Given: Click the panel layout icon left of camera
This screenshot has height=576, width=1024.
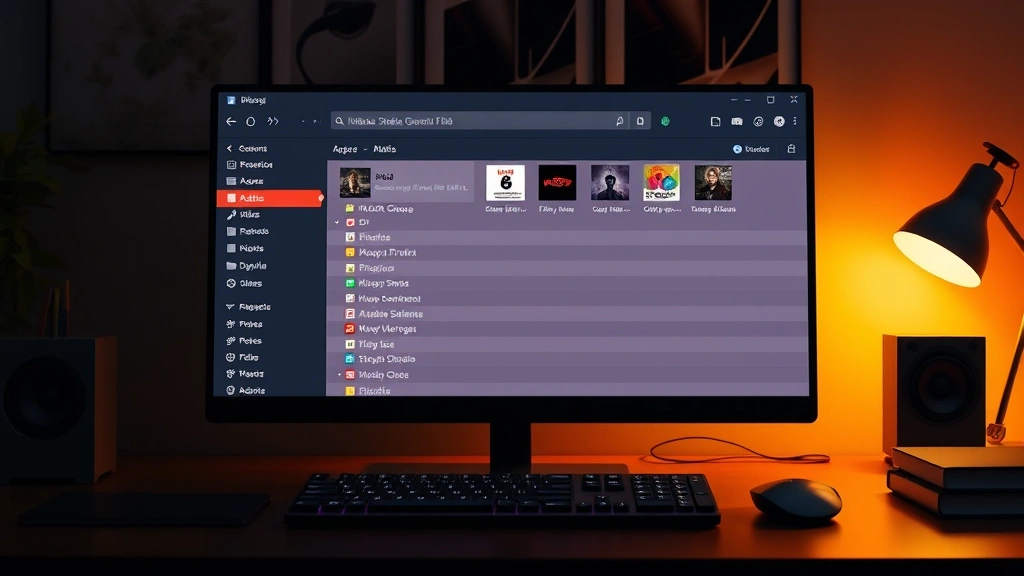Looking at the screenshot, I should click(715, 121).
